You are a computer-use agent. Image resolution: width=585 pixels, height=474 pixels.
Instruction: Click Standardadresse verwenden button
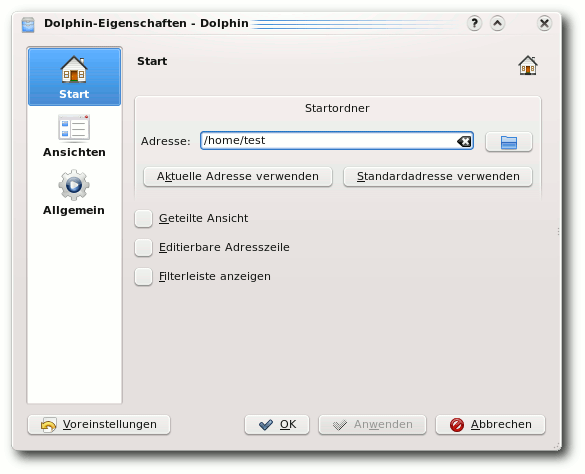[x=438, y=177]
